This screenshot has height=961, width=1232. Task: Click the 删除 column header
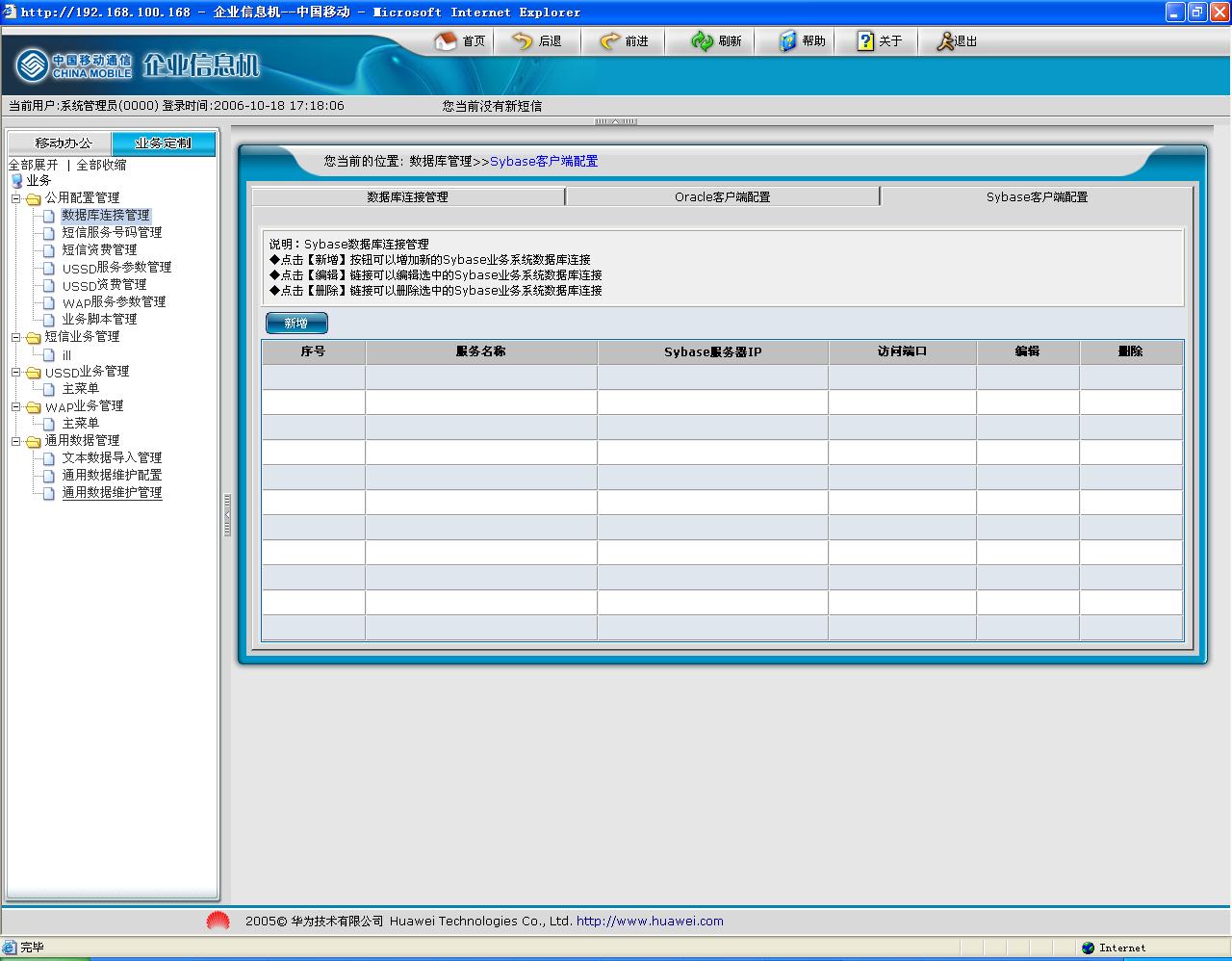pyautogui.click(x=1131, y=351)
